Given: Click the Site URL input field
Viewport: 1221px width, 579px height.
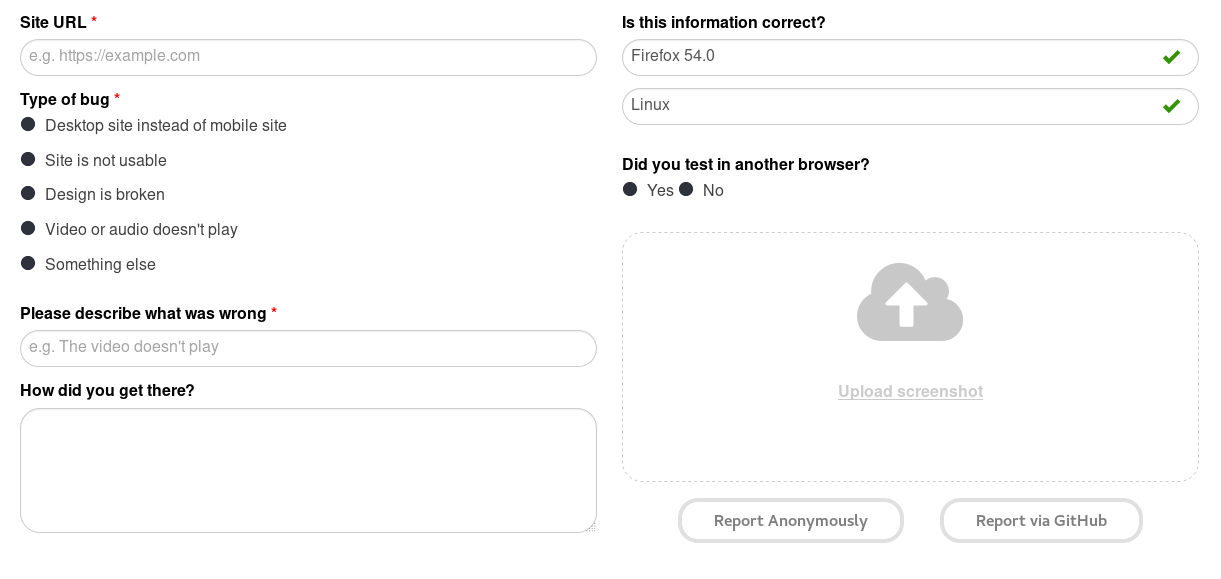Looking at the screenshot, I should (308, 57).
